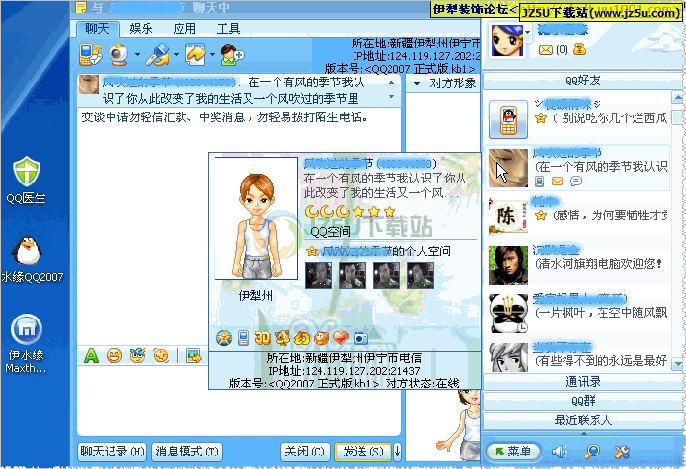Click the 聊天记录(H) button
686x469 pixels.
pos(112,451)
